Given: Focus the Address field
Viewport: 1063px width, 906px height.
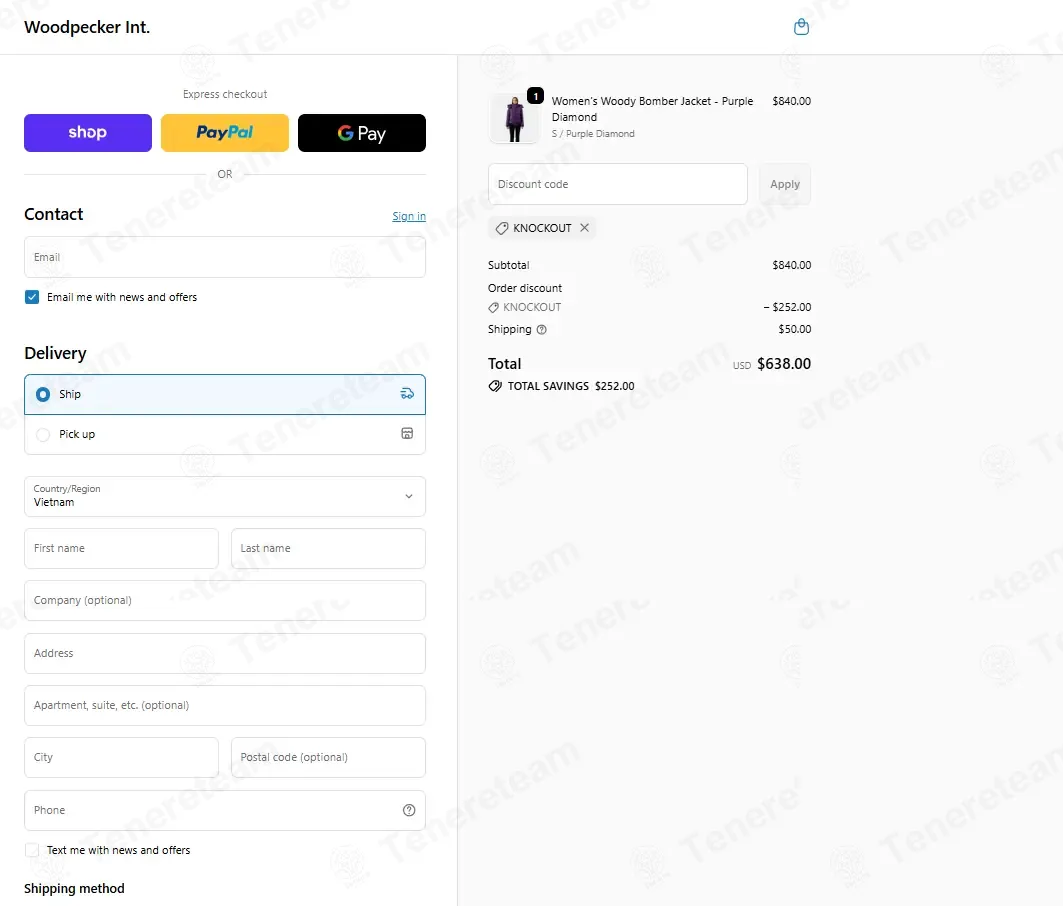Looking at the screenshot, I should [225, 653].
